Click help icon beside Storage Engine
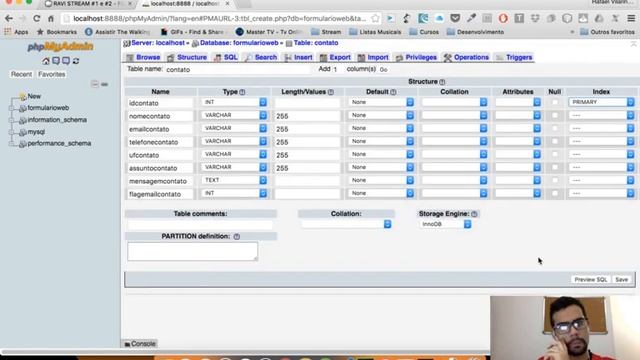Image resolution: width=640 pixels, height=360 pixels. (474, 214)
